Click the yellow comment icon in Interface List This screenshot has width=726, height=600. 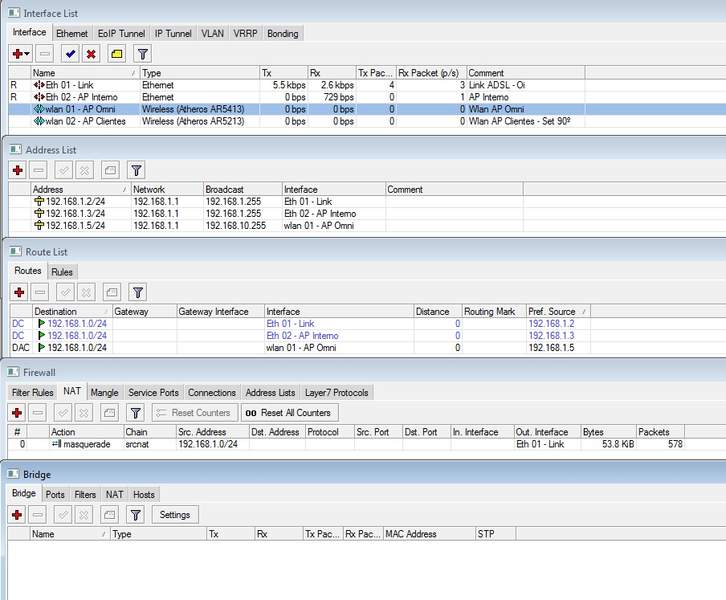(116, 54)
